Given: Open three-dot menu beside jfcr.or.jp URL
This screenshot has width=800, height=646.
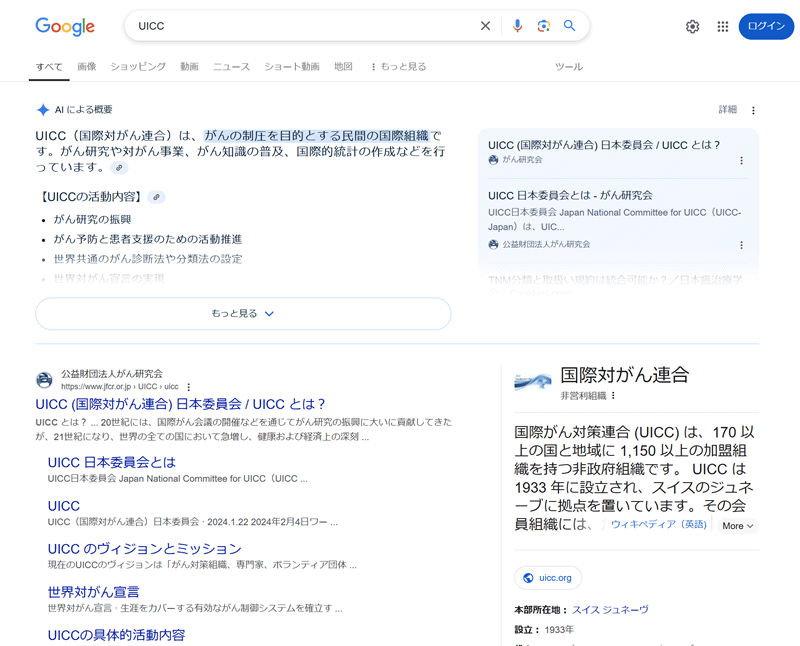Looking at the screenshot, I should tap(189, 387).
